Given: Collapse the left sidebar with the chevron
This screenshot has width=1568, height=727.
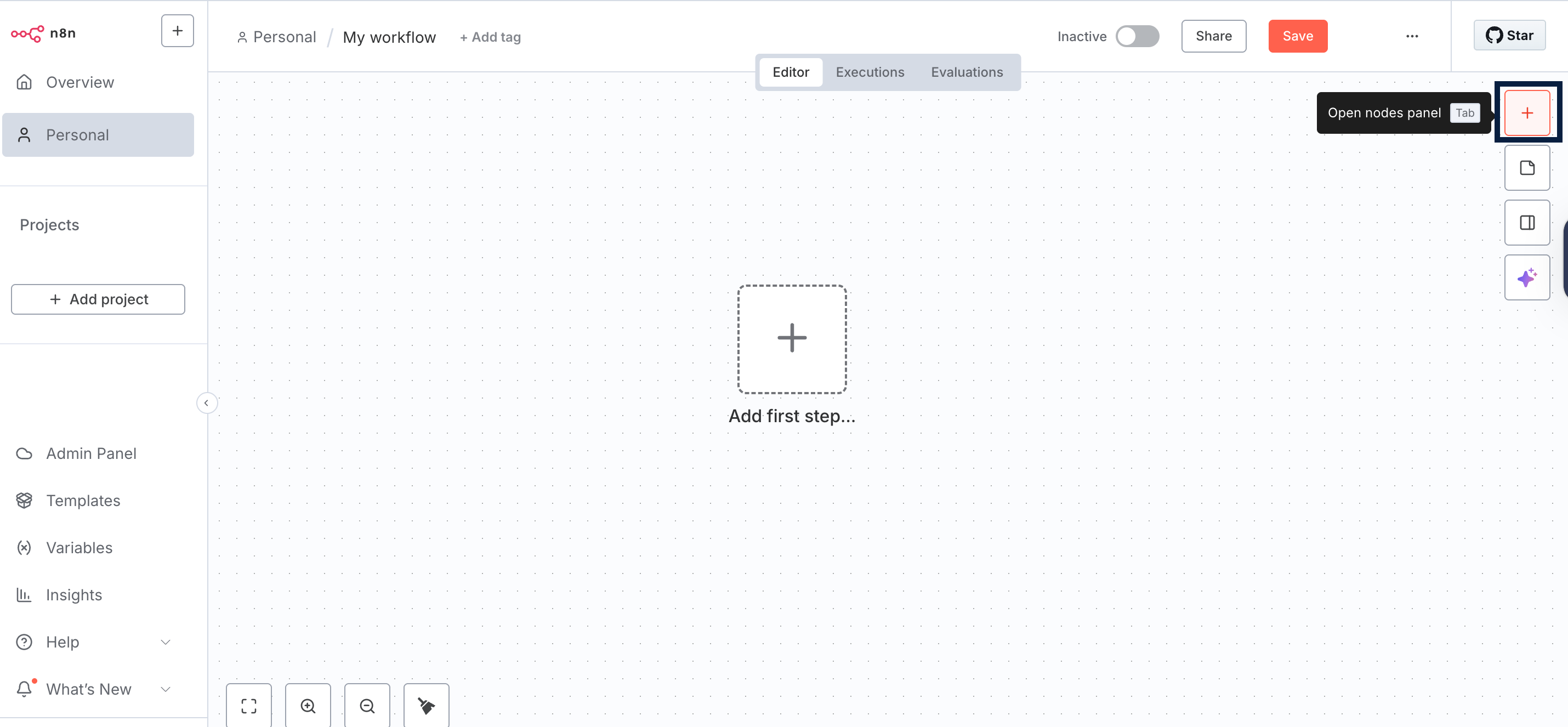Looking at the screenshot, I should click(x=207, y=402).
